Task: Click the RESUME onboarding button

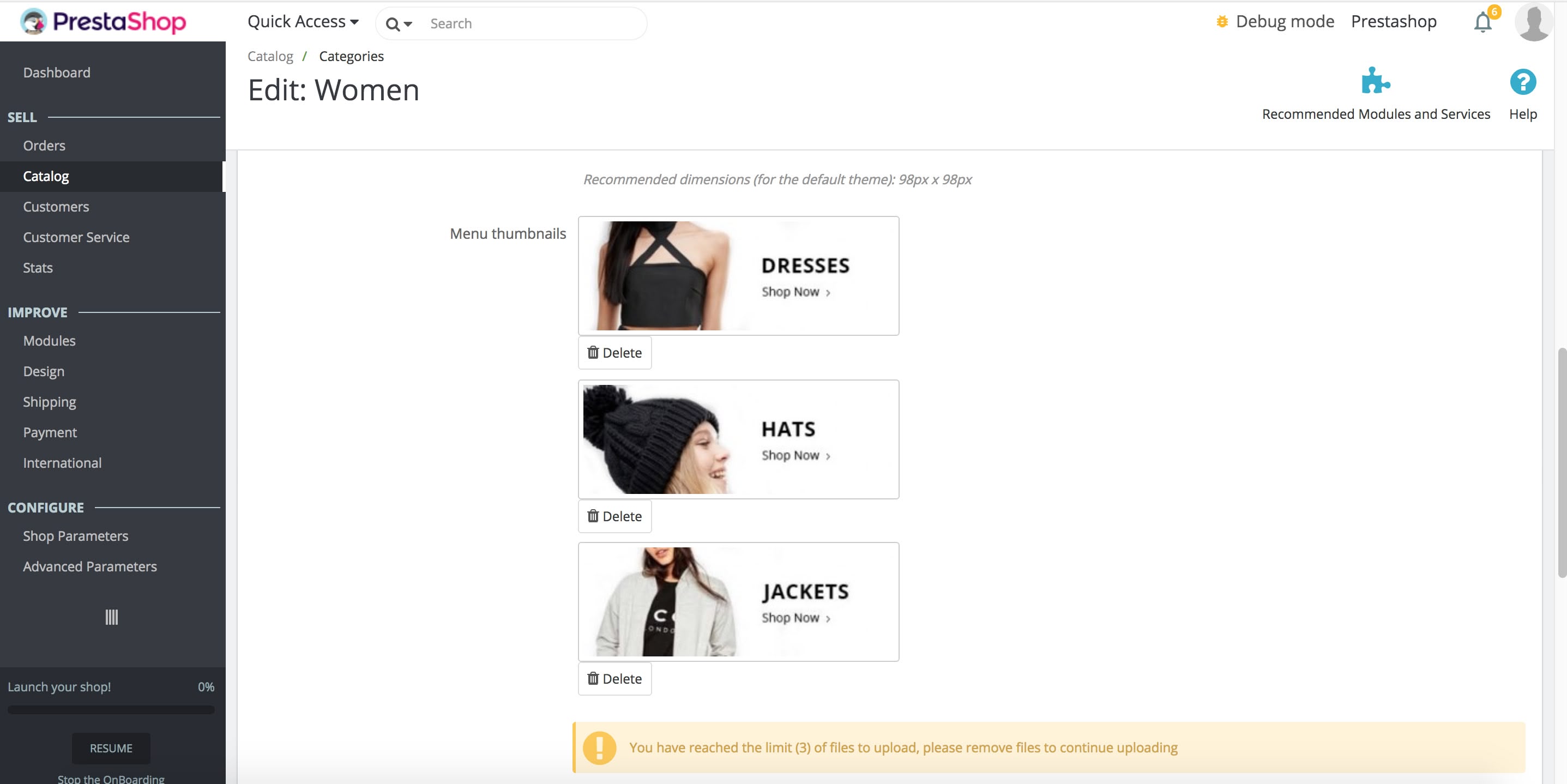Action: coord(111,748)
